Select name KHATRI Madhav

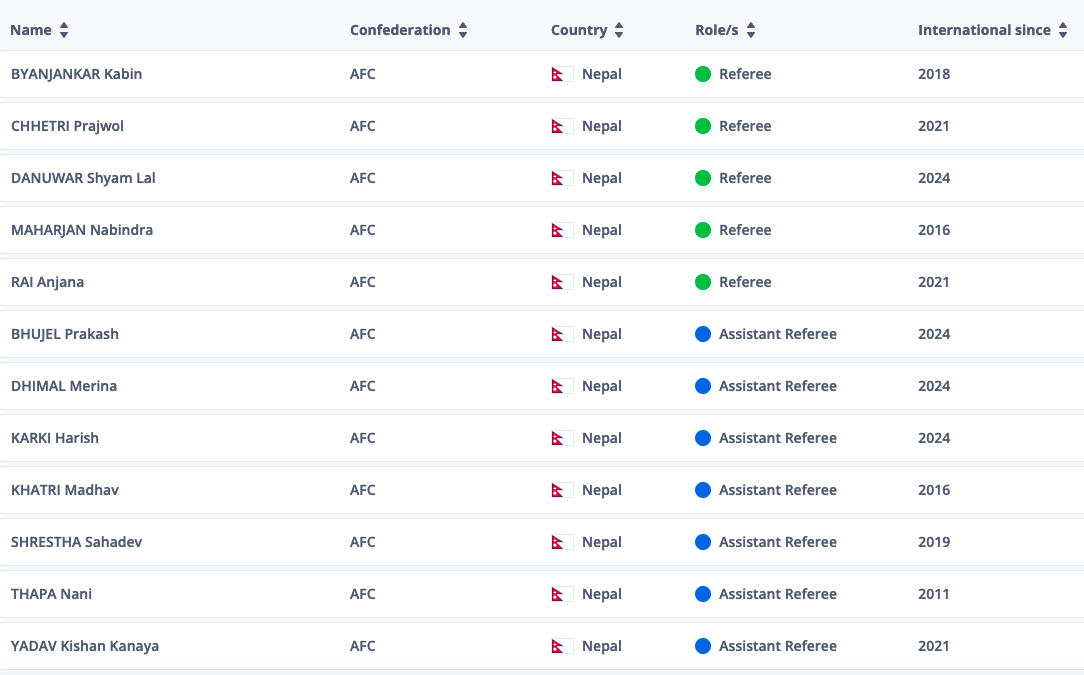[65, 490]
